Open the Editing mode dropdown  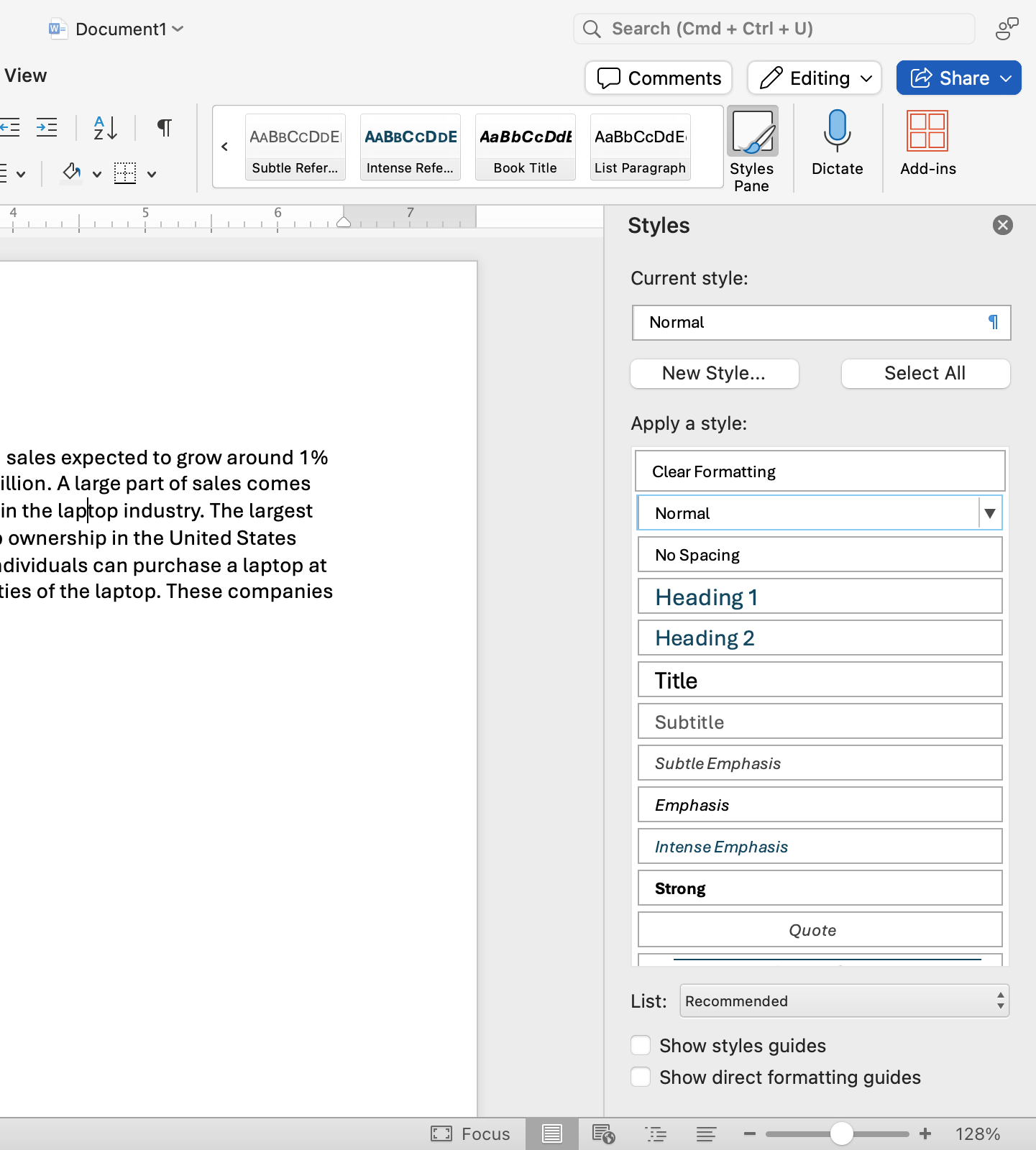(x=815, y=78)
